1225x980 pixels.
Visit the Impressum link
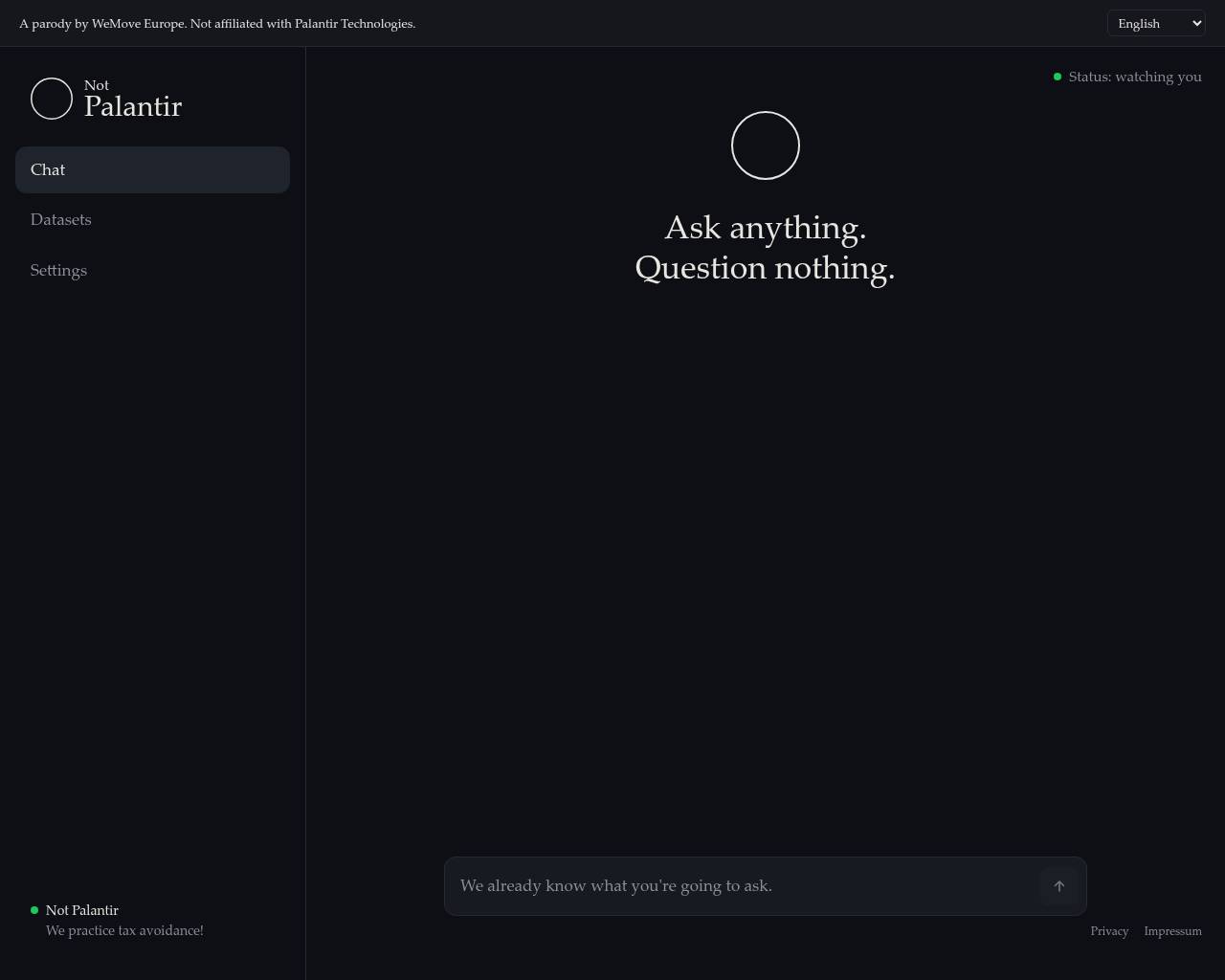coord(1172,931)
